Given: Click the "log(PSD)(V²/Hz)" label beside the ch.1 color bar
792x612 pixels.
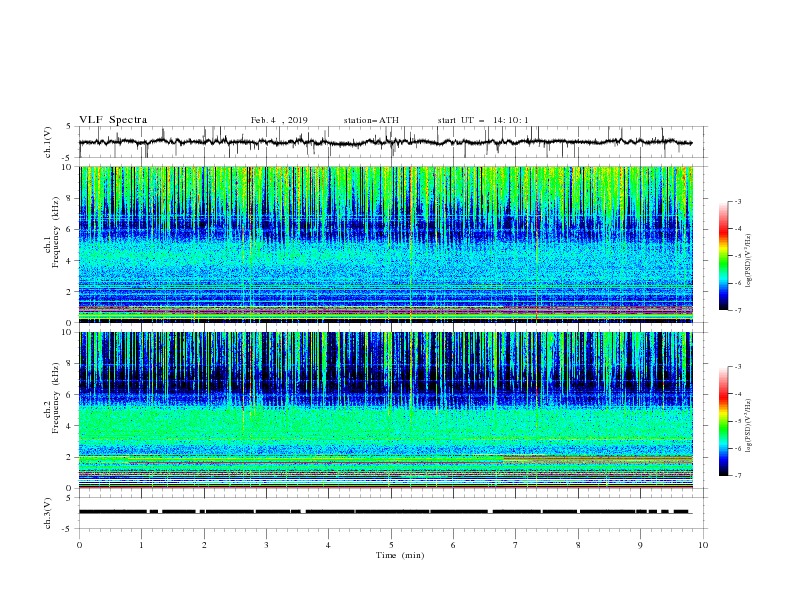Looking at the screenshot, I should (x=749, y=261).
